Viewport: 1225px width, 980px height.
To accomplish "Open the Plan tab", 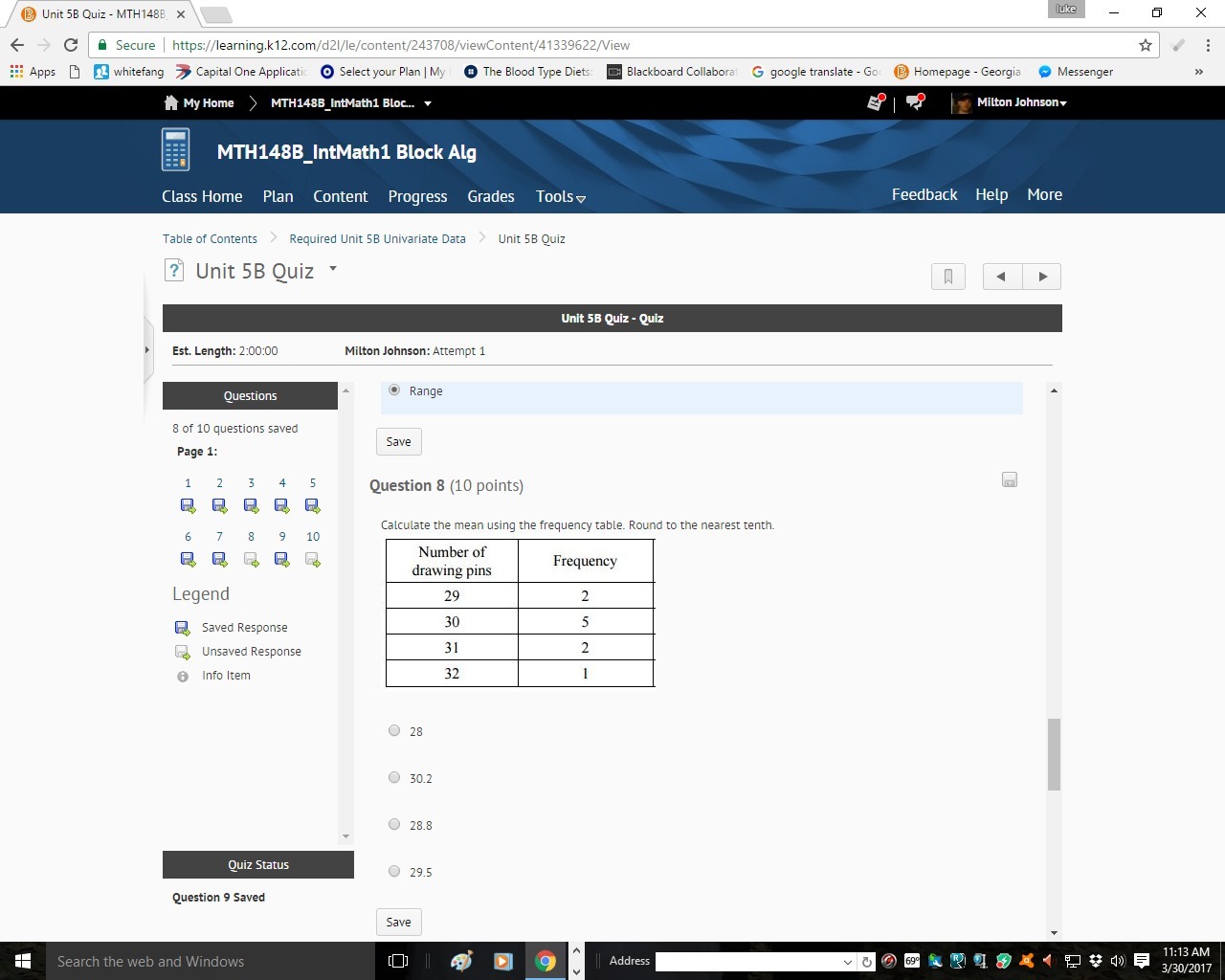I will click(x=278, y=196).
